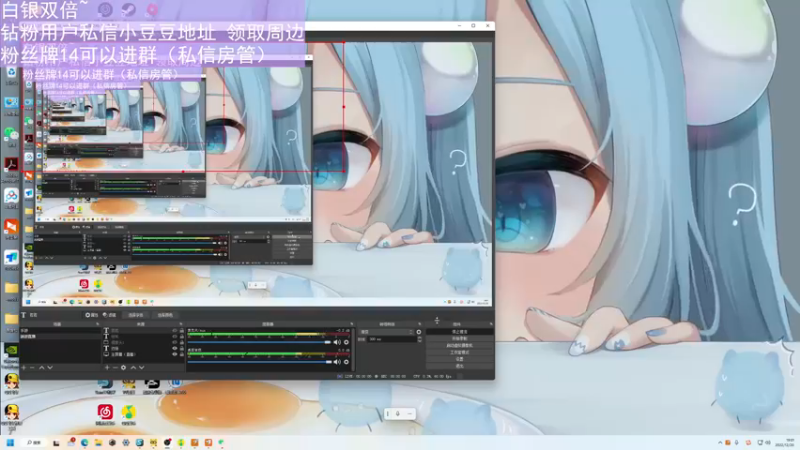Adjust the bottom mixer channel volume slider
800x450 pixels.
259,362
